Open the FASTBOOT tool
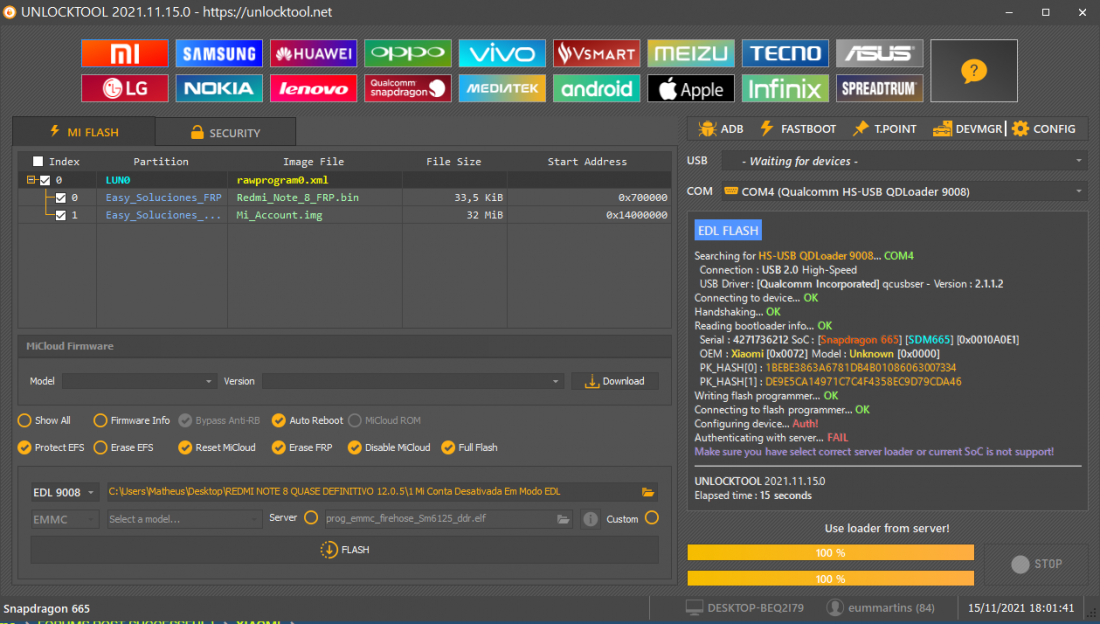 pyautogui.click(x=798, y=129)
